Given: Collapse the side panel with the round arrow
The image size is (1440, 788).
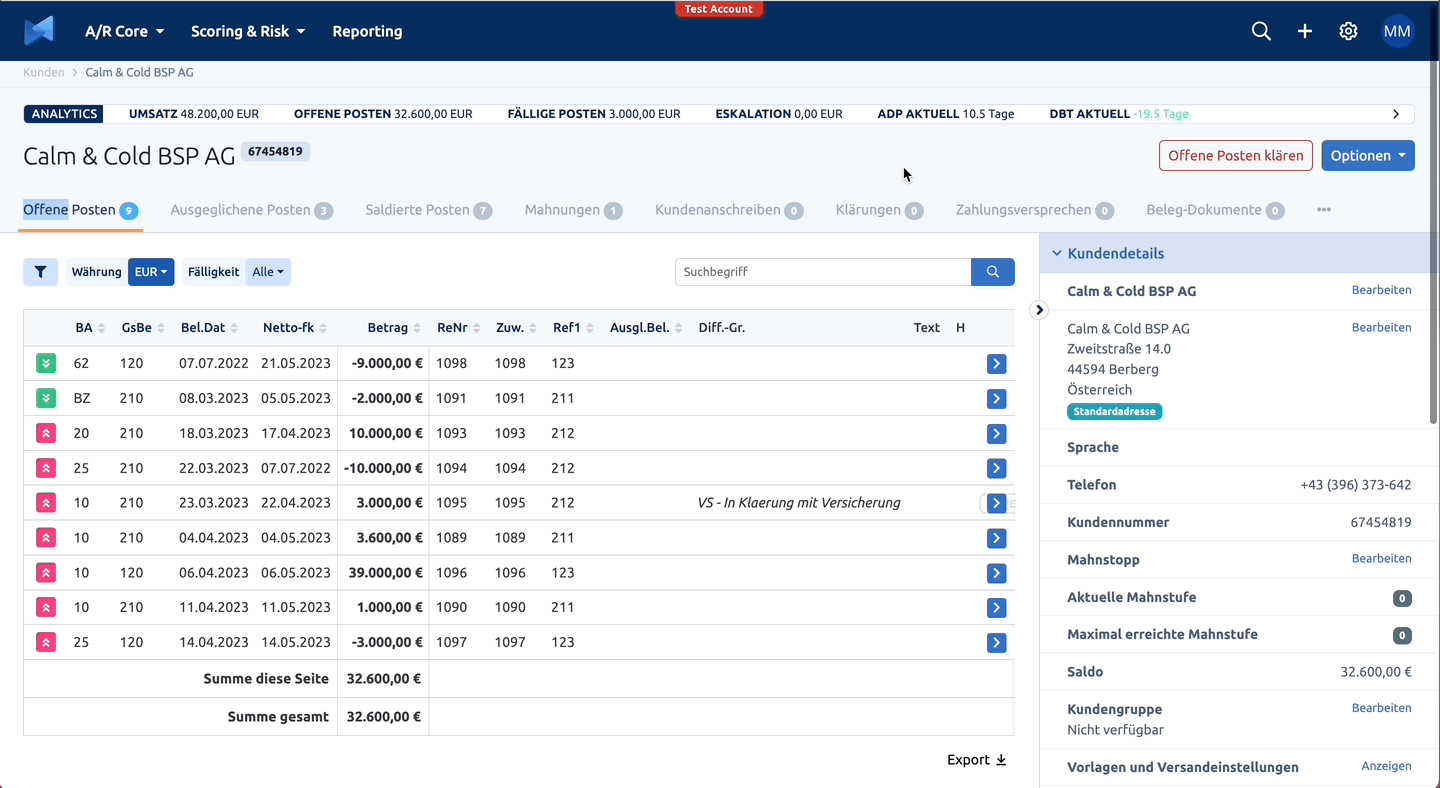Looking at the screenshot, I should coord(1040,310).
